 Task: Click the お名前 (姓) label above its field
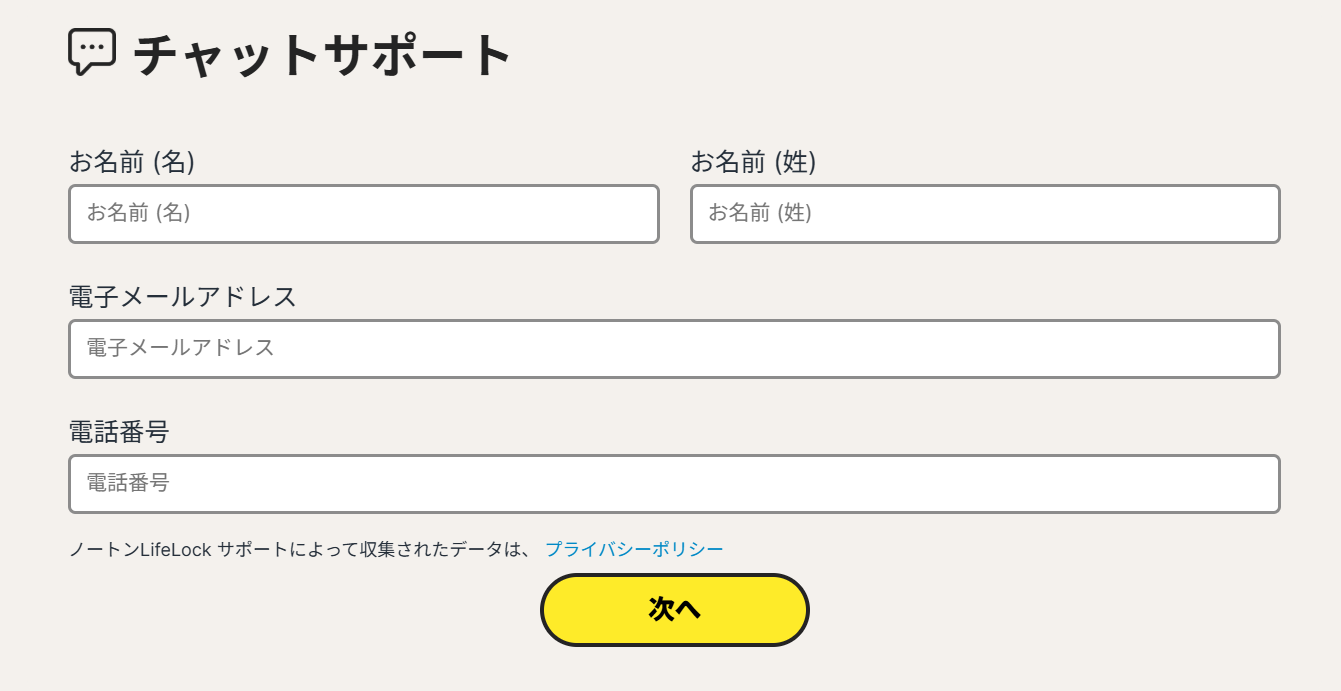(x=753, y=162)
